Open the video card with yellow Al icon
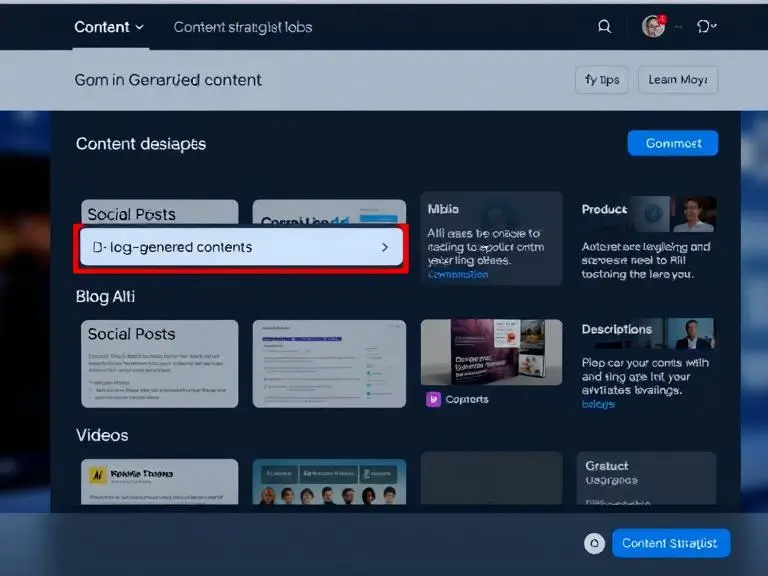Viewport: 768px width, 576px height. (160, 482)
